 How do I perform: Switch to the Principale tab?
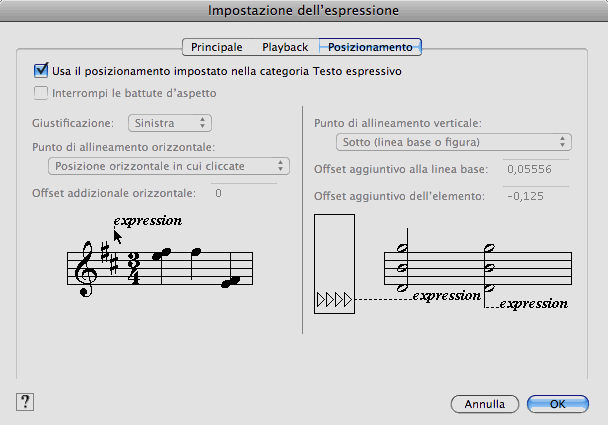click(x=217, y=47)
